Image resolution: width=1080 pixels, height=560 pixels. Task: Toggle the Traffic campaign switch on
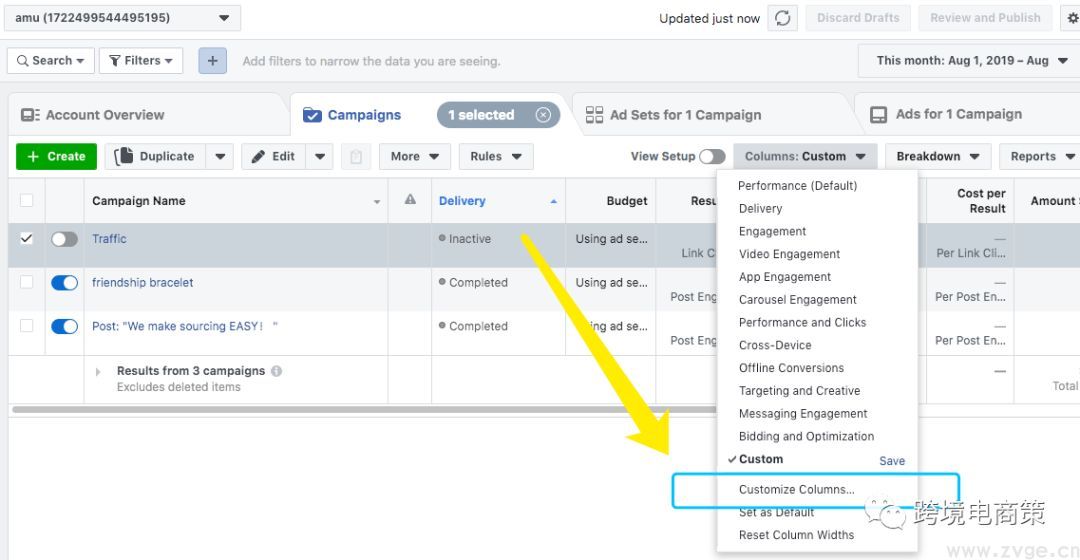(x=64, y=239)
